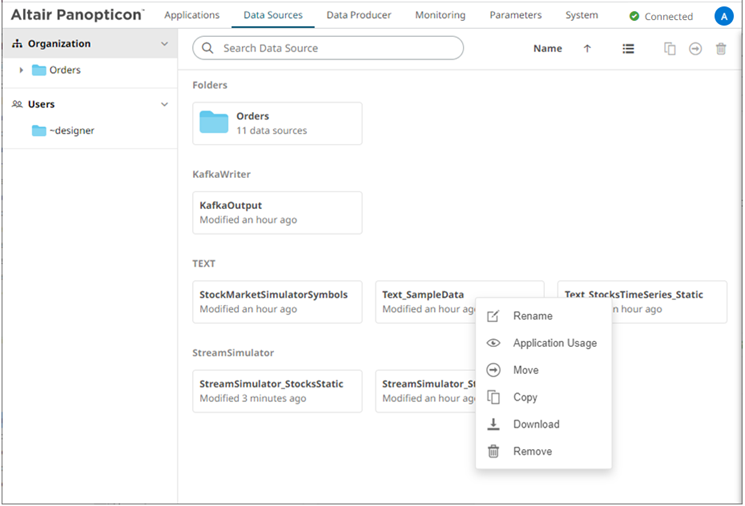The width and height of the screenshot is (745, 506).
Task: Sort by Name label
Action: tap(547, 48)
